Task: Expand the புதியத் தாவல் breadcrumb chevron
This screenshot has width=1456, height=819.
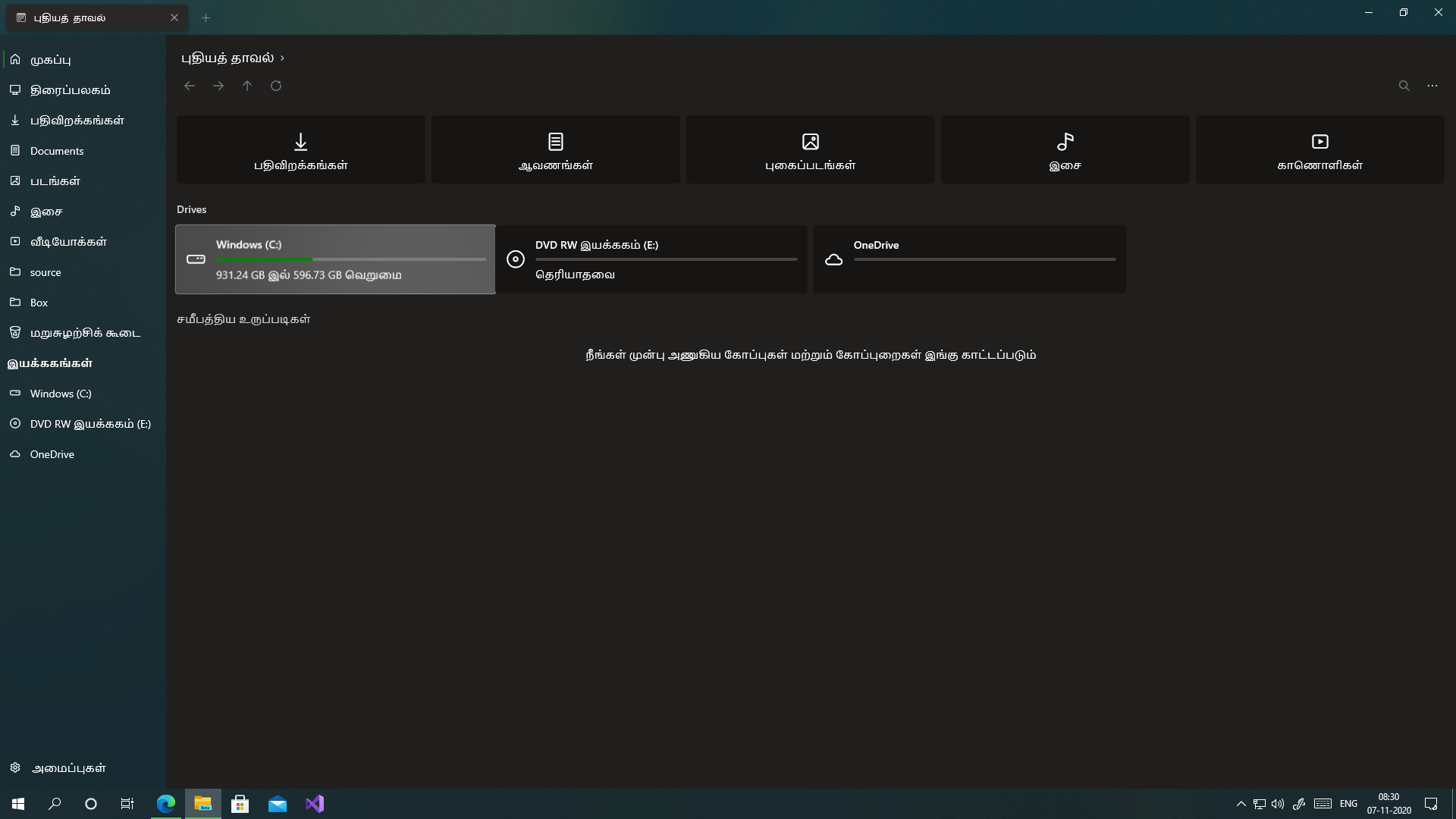Action: (282, 58)
